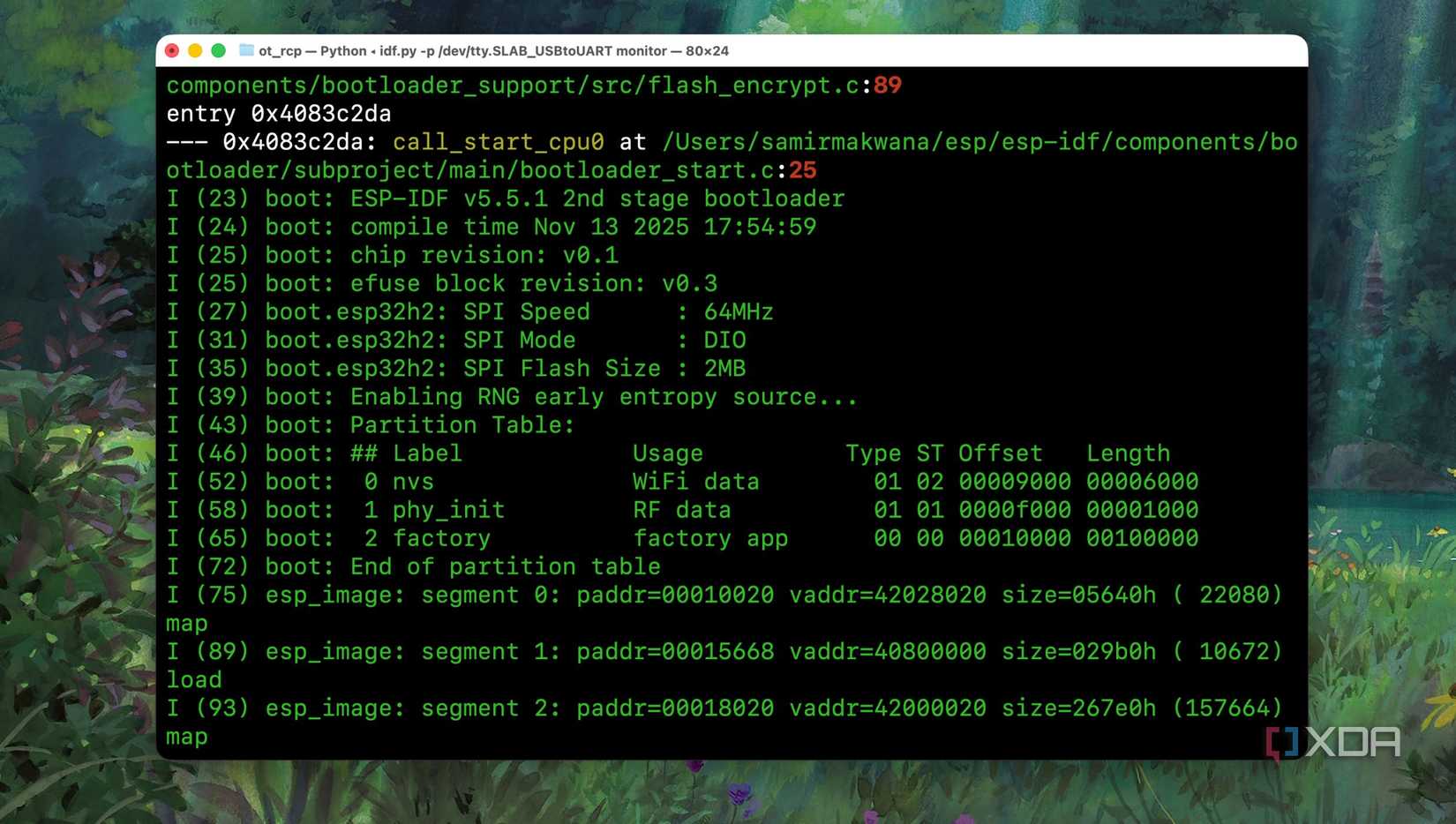Click the byte count '(157664)'
This screenshot has width=1456, height=824.
pyautogui.click(x=1227, y=708)
